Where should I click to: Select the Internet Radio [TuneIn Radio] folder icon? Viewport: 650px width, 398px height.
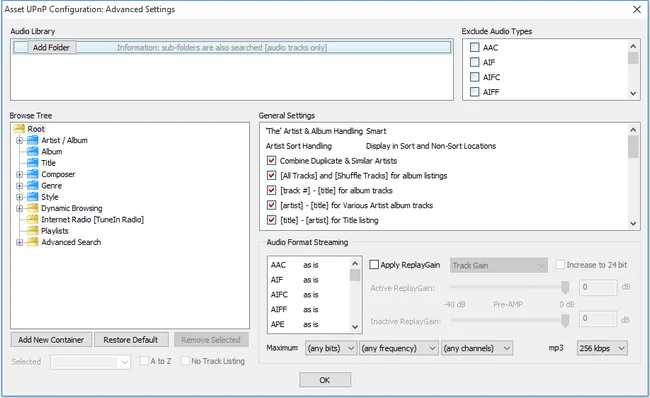point(33,219)
